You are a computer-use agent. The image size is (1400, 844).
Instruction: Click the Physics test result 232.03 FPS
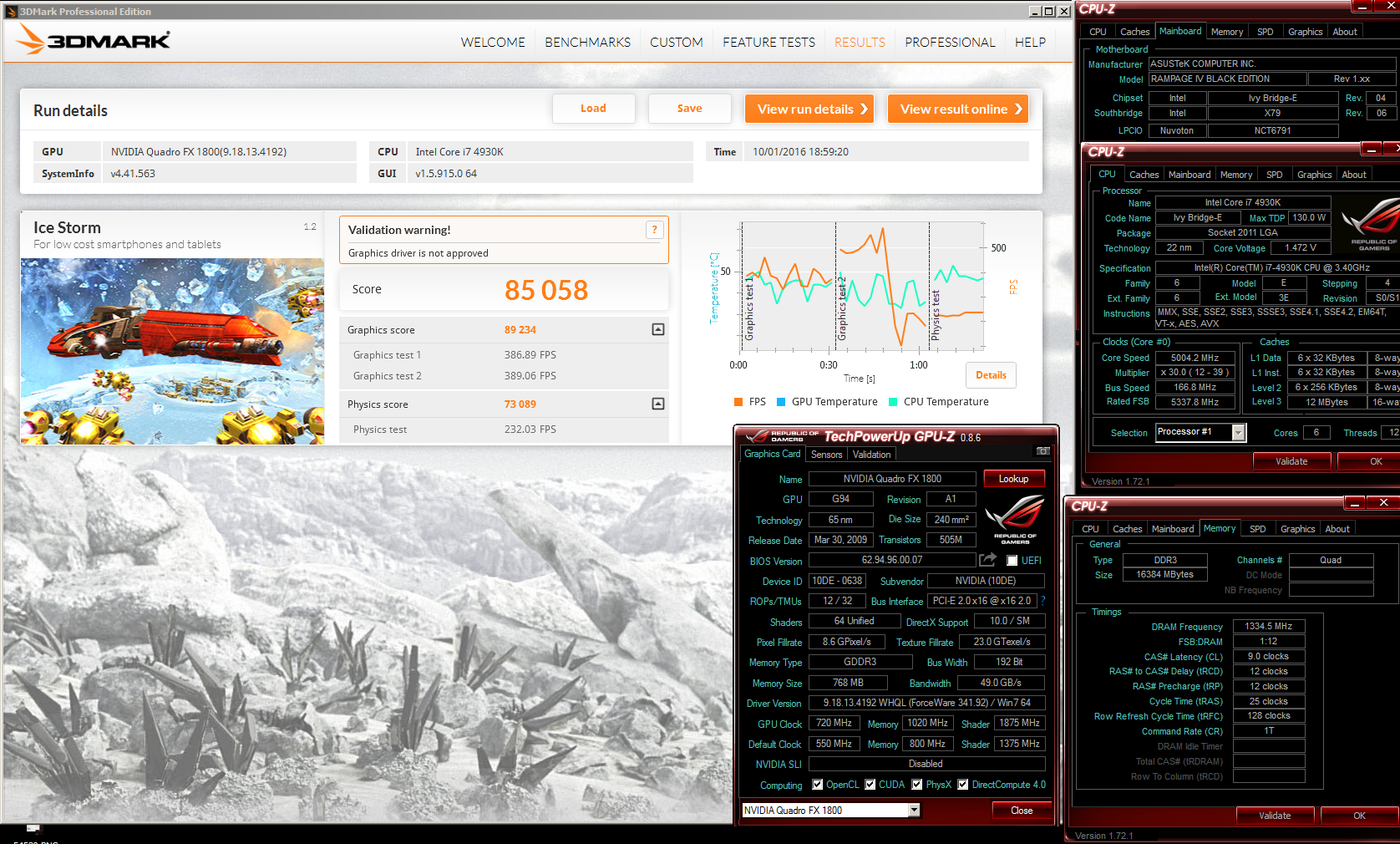pos(530,430)
